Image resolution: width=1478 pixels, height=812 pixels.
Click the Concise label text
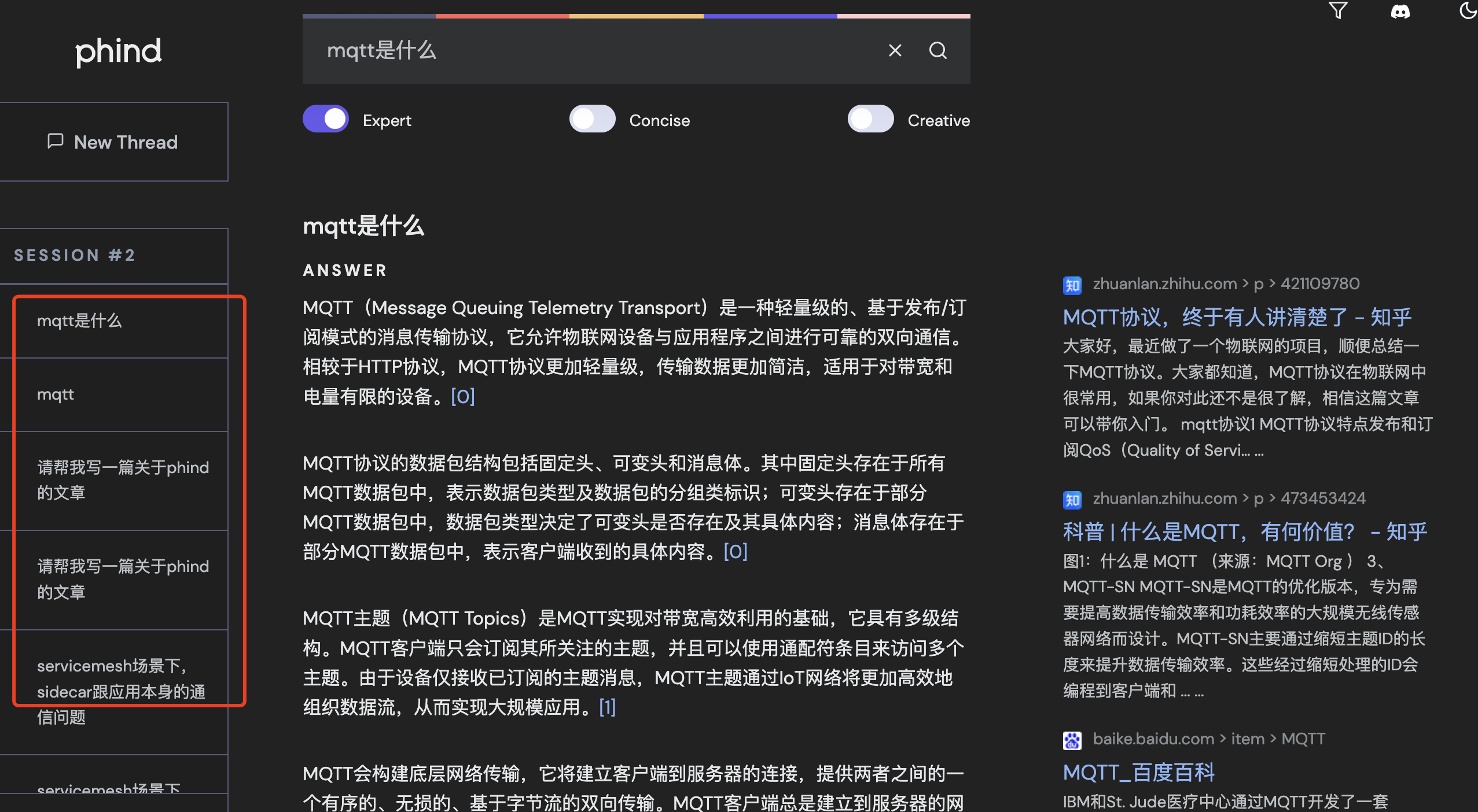click(659, 120)
